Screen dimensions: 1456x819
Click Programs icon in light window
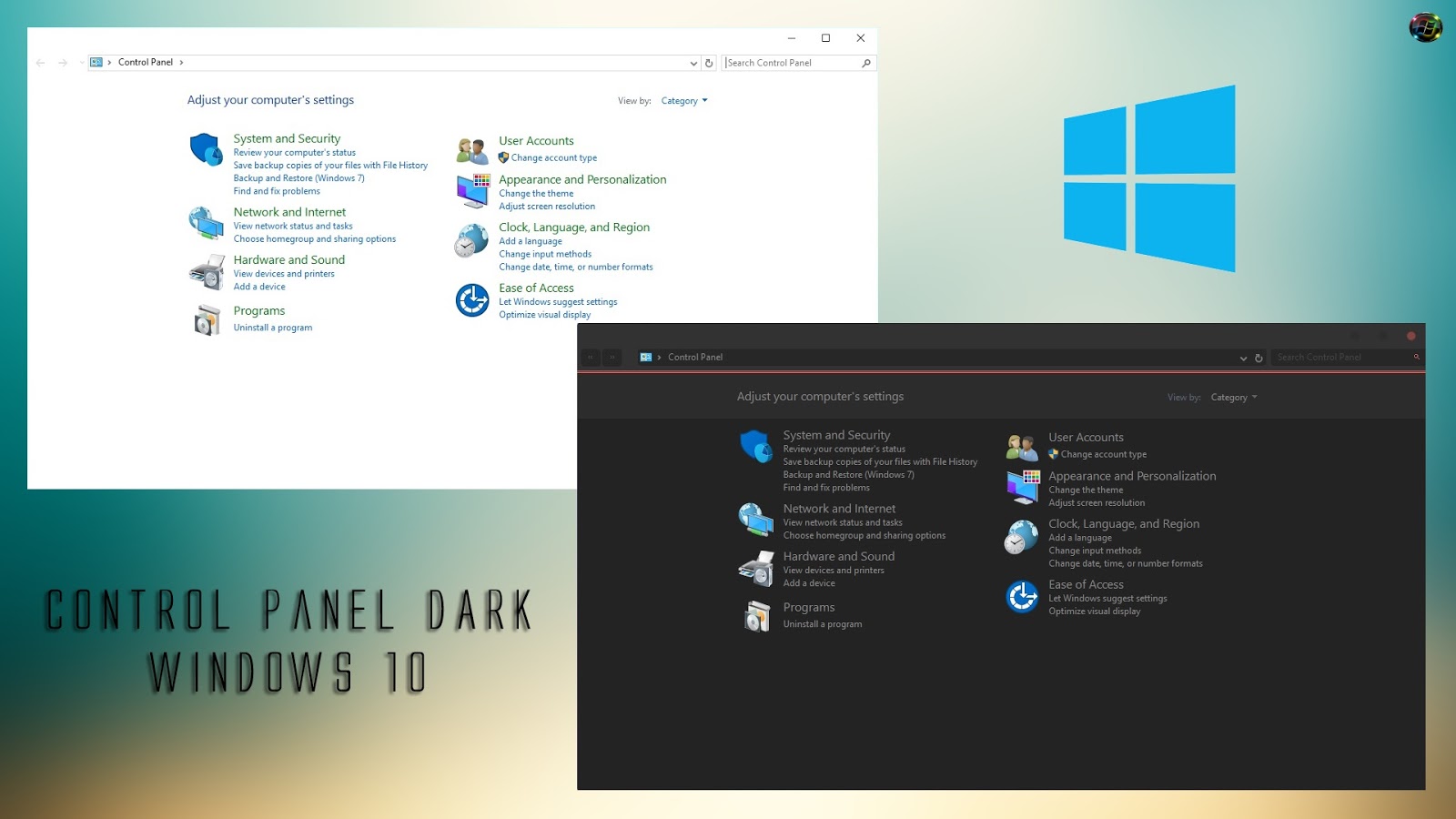tap(207, 319)
